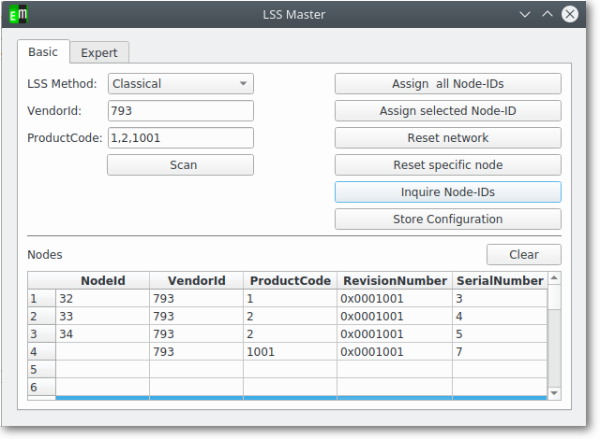Viewport: 600px width, 440px height.
Task: Select the cell with NodeId 33
Action: [103, 316]
